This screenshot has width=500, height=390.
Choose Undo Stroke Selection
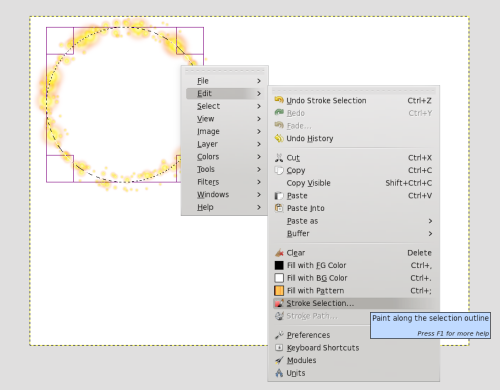[353, 100]
